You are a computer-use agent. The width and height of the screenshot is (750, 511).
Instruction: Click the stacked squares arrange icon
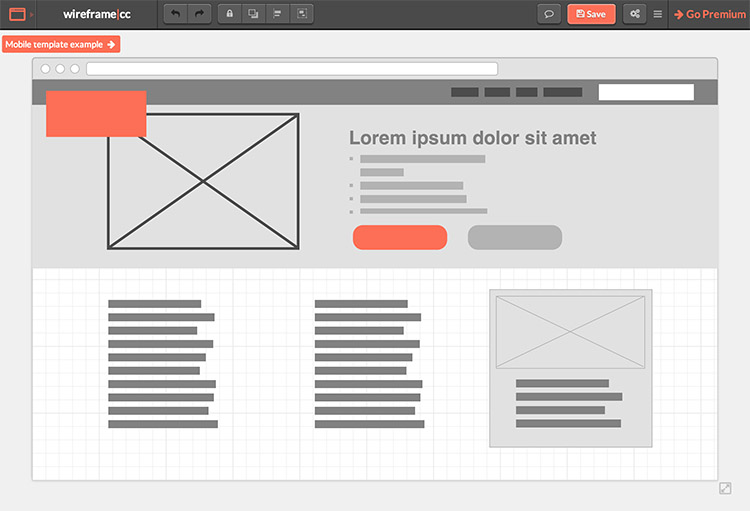tap(253, 14)
